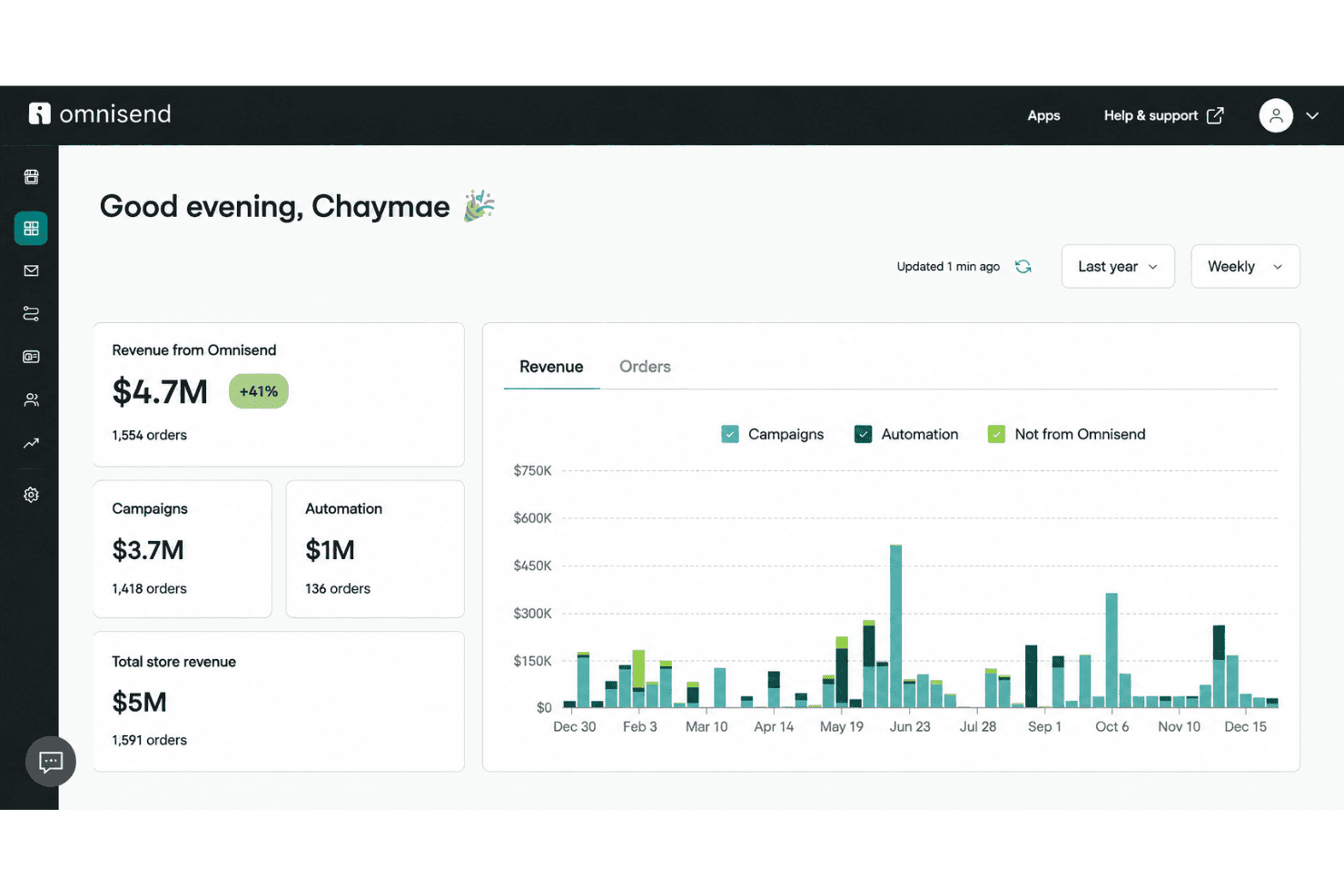The image size is (1344, 896).
Task: Open Reports via the trend line icon
Action: coord(31,443)
